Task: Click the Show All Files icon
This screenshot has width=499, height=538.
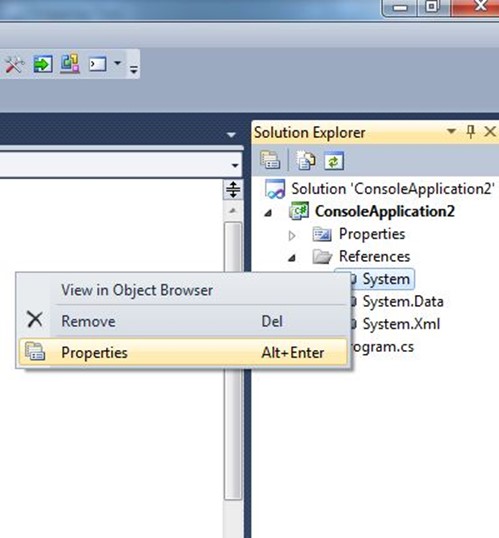Action: [305, 160]
